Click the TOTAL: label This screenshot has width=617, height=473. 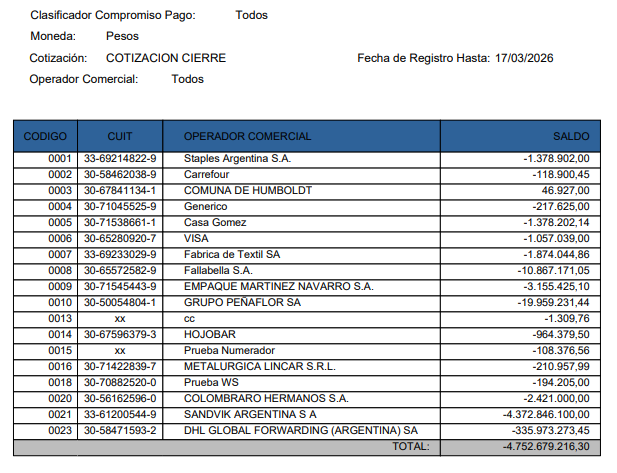(411, 447)
